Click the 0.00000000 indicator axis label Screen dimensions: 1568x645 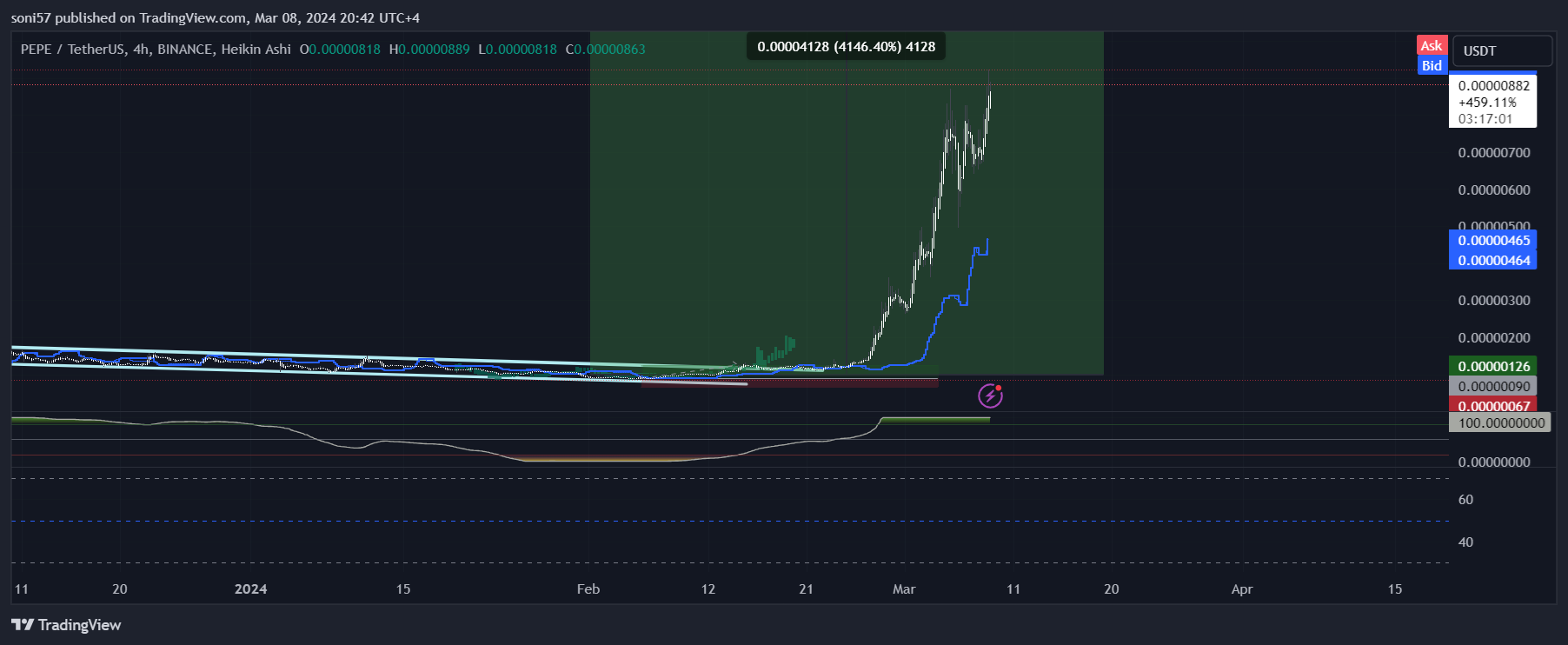pyautogui.click(x=1494, y=462)
